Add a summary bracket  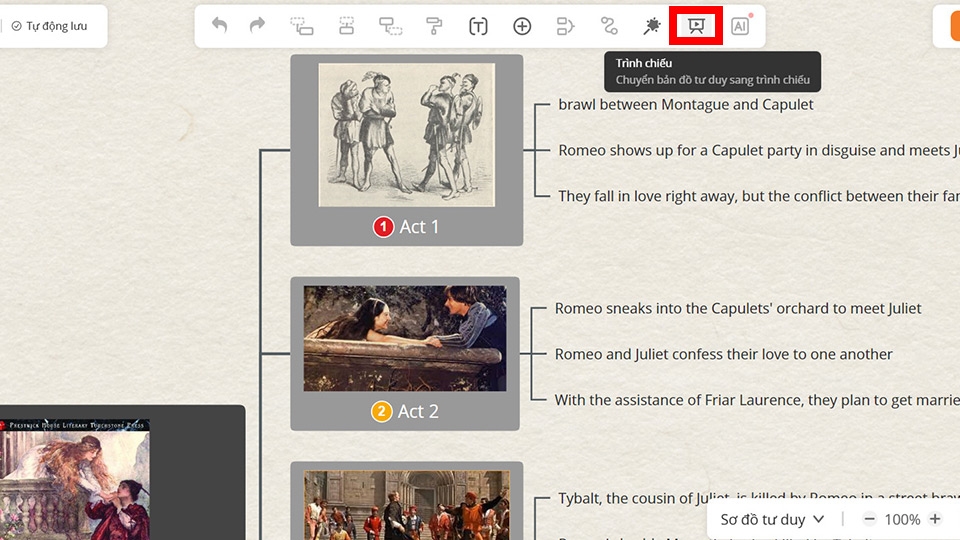(x=565, y=26)
